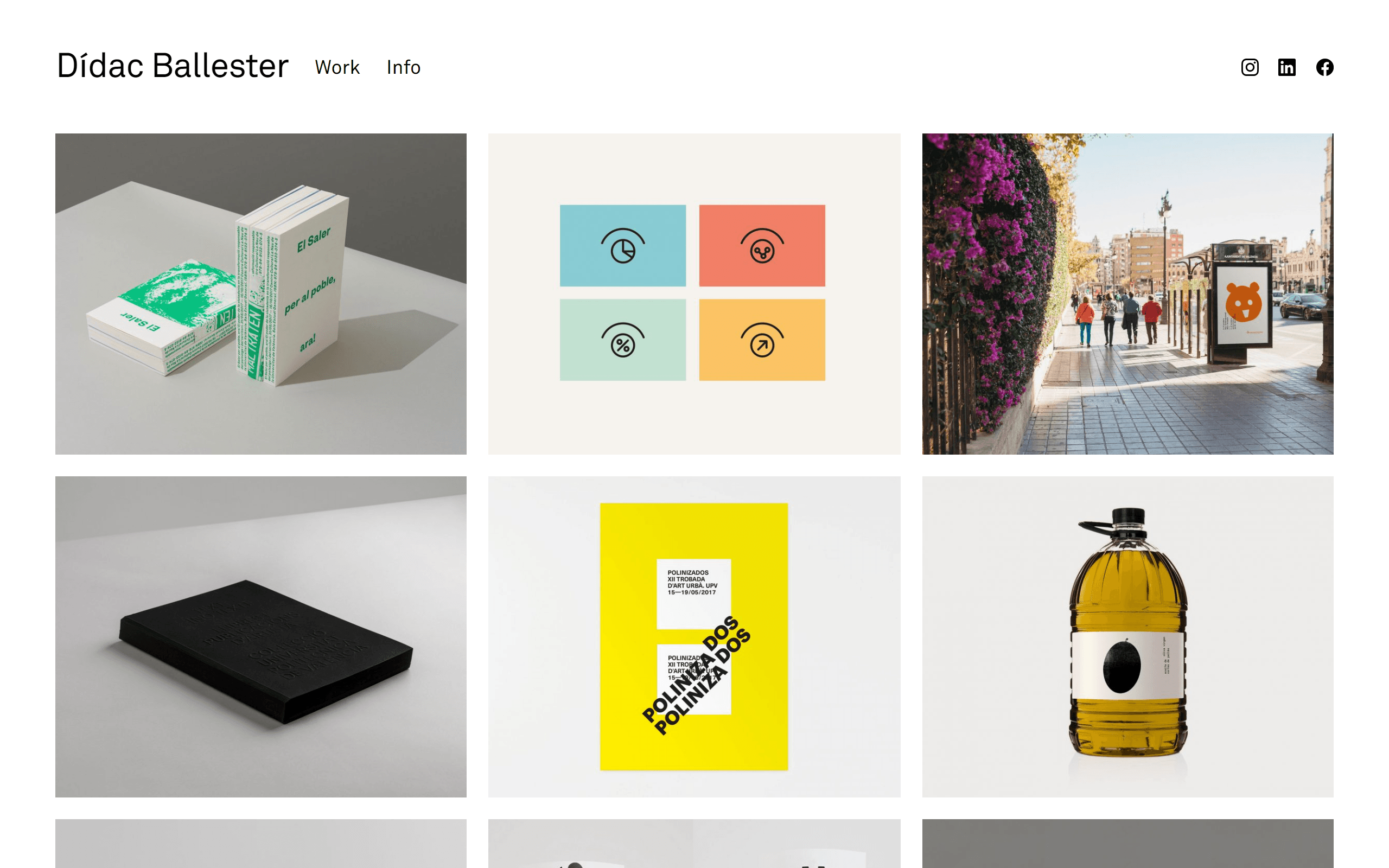Click the colorful icon grid project thumbnail
The image size is (1389, 868).
pos(694,292)
